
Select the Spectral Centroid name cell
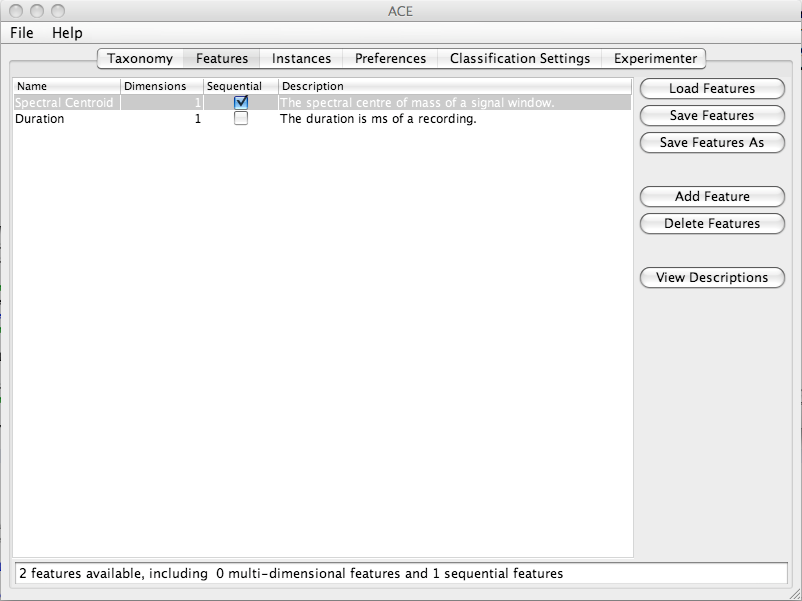[x=66, y=102]
